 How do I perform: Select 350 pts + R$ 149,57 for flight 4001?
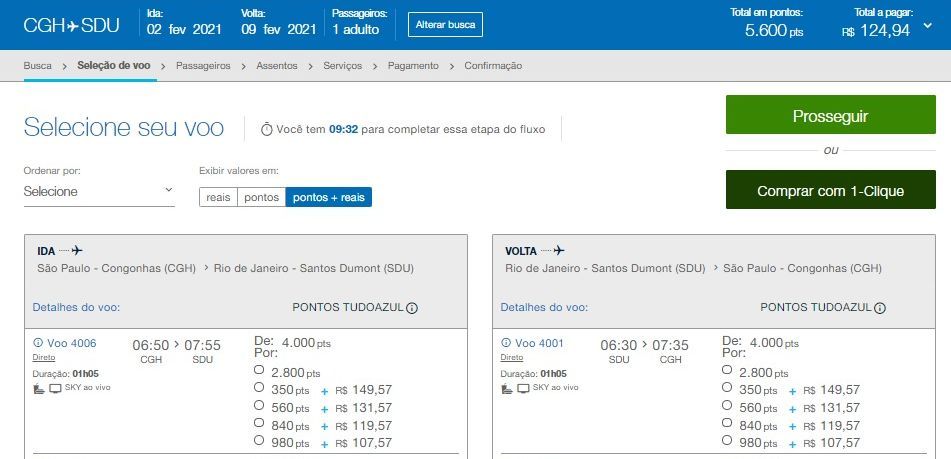coord(727,387)
